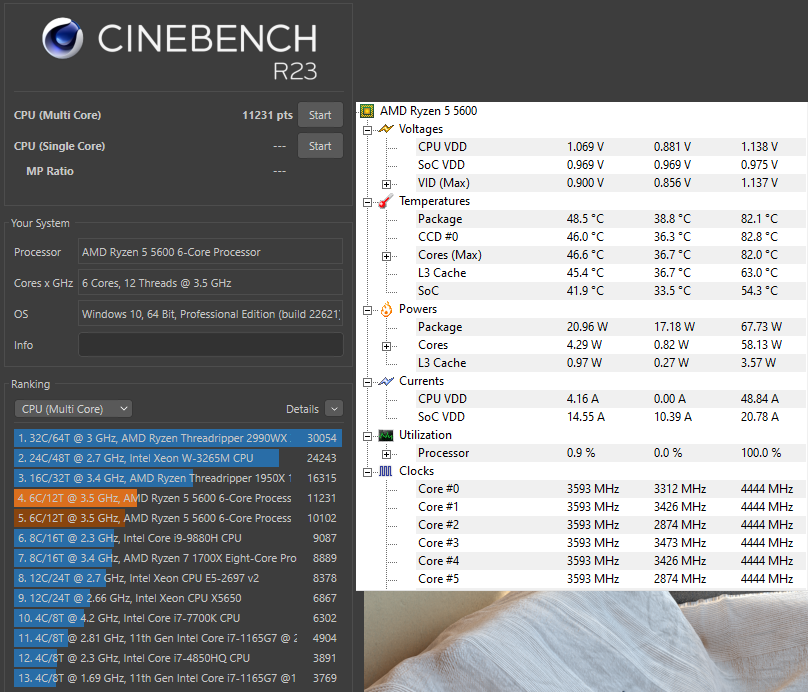
Task: Collapse the Voltages section
Action: (367, 130)
